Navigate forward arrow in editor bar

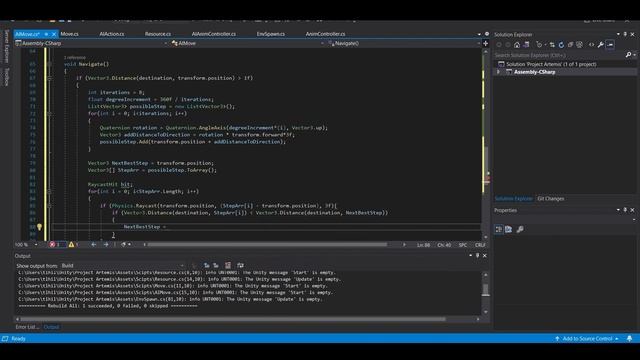pyautogui.click(x=106, y=244)
